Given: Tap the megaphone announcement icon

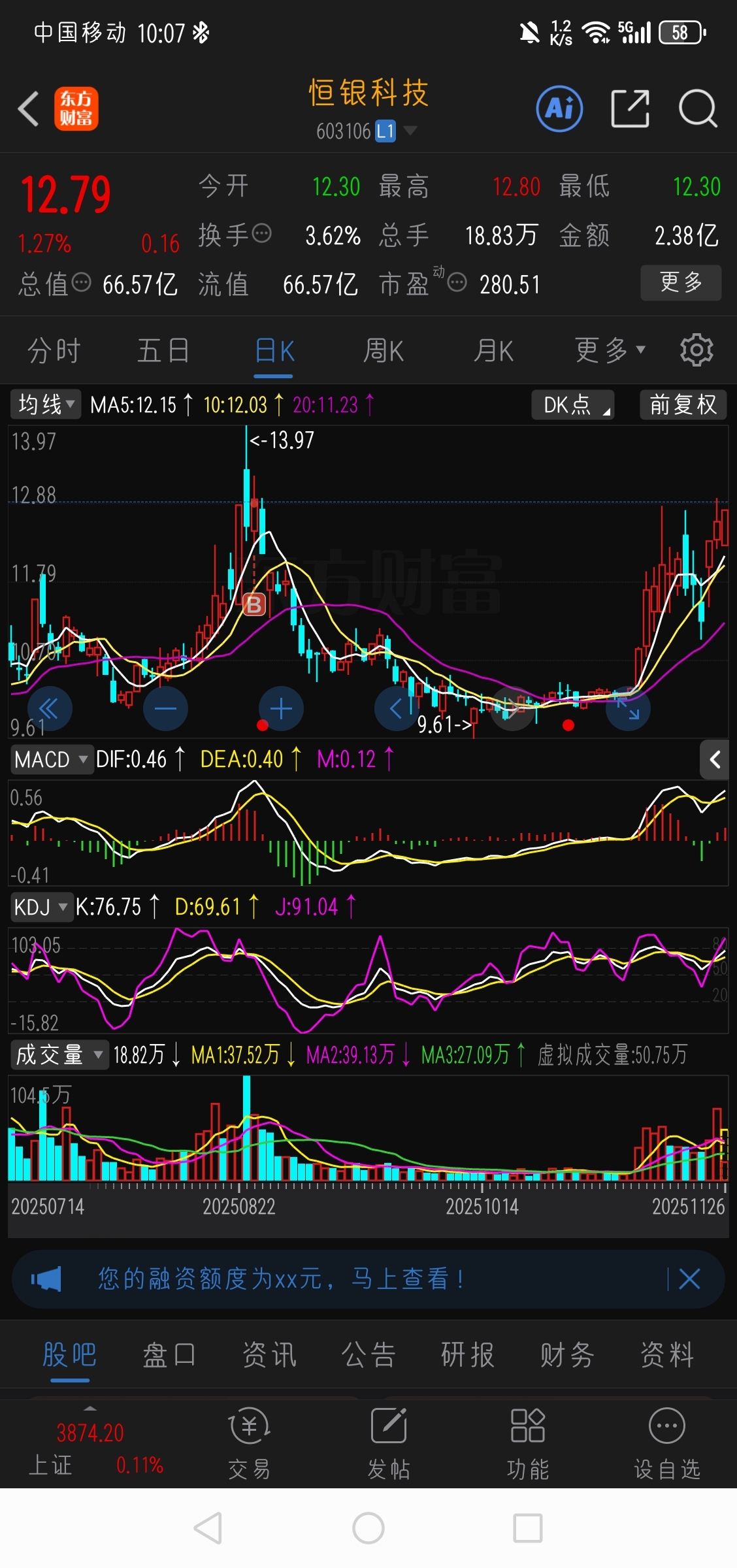Looking at the screenshot, I should pos(46,1279).
